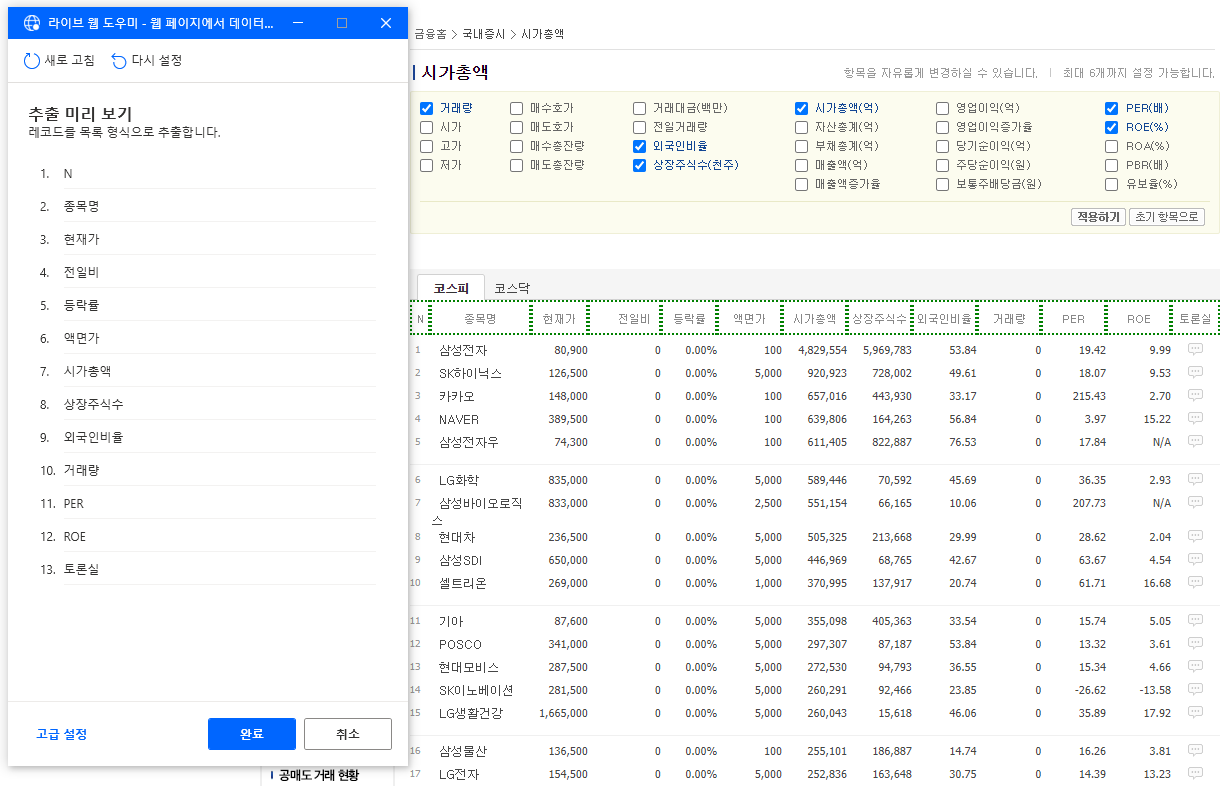Screen dimensions: 1230x786
Task: Click the 취소 button
Action: click(x=348, y=734)
